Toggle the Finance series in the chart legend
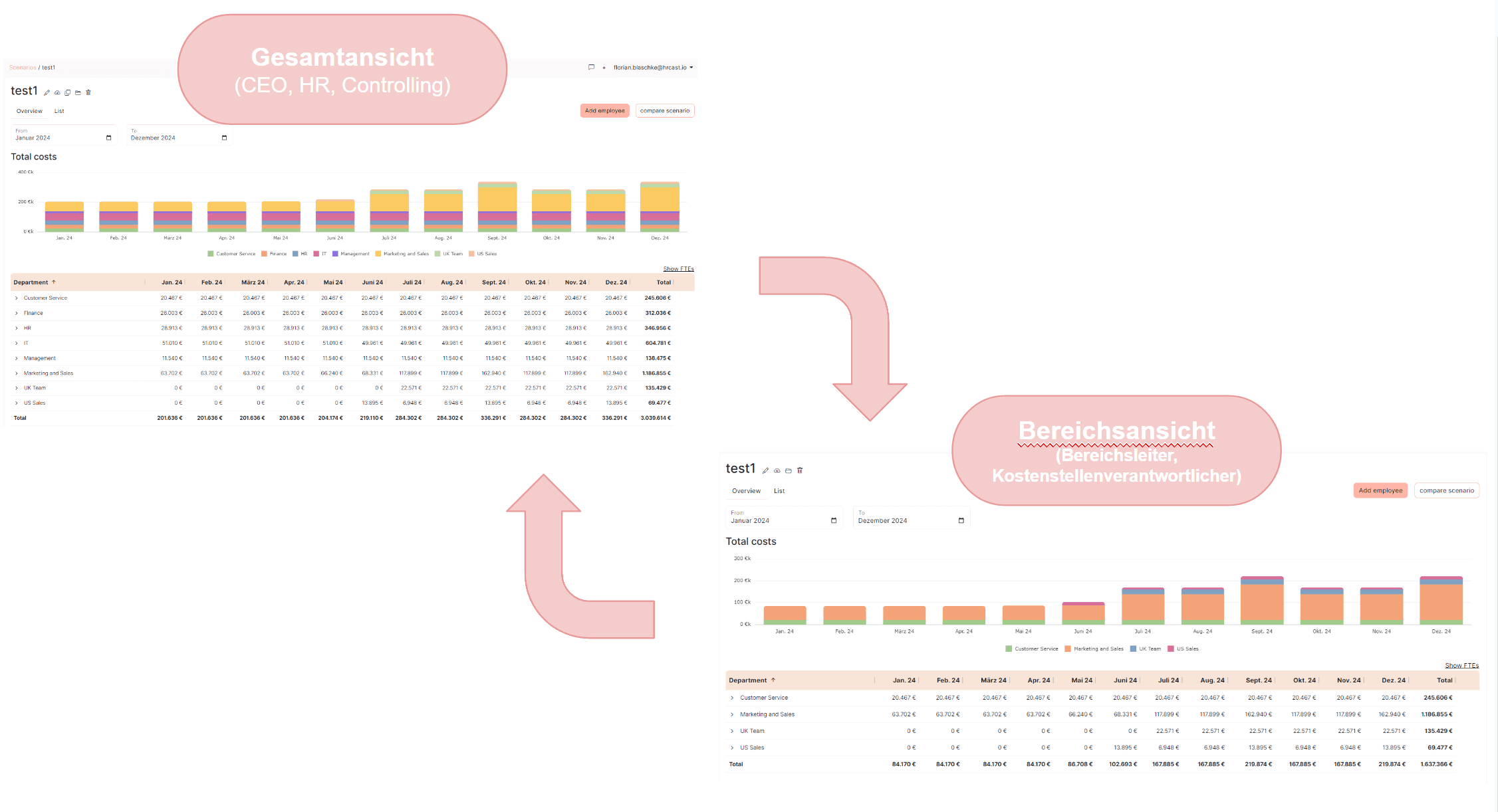1498x812 pixels. [274, 254]
